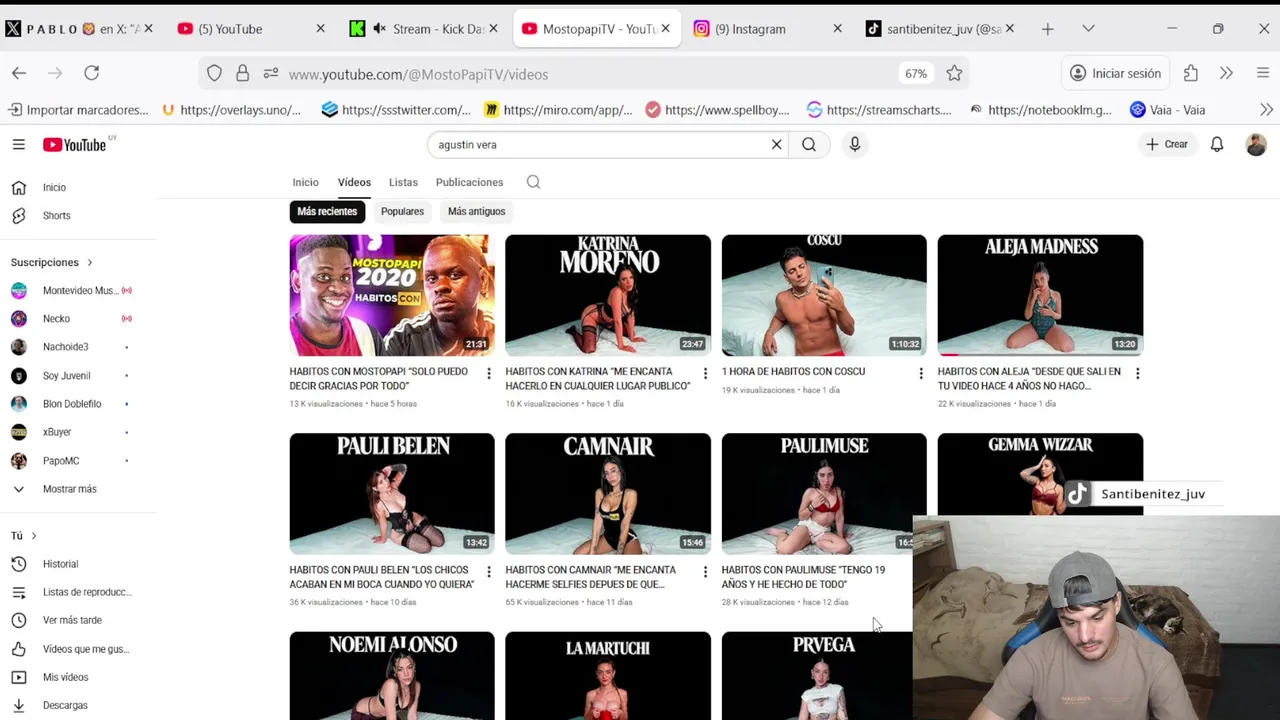This screenshot has width=1280, height=720.
Task: Show more bookmarks chevron
Action: coord(1266,110)
